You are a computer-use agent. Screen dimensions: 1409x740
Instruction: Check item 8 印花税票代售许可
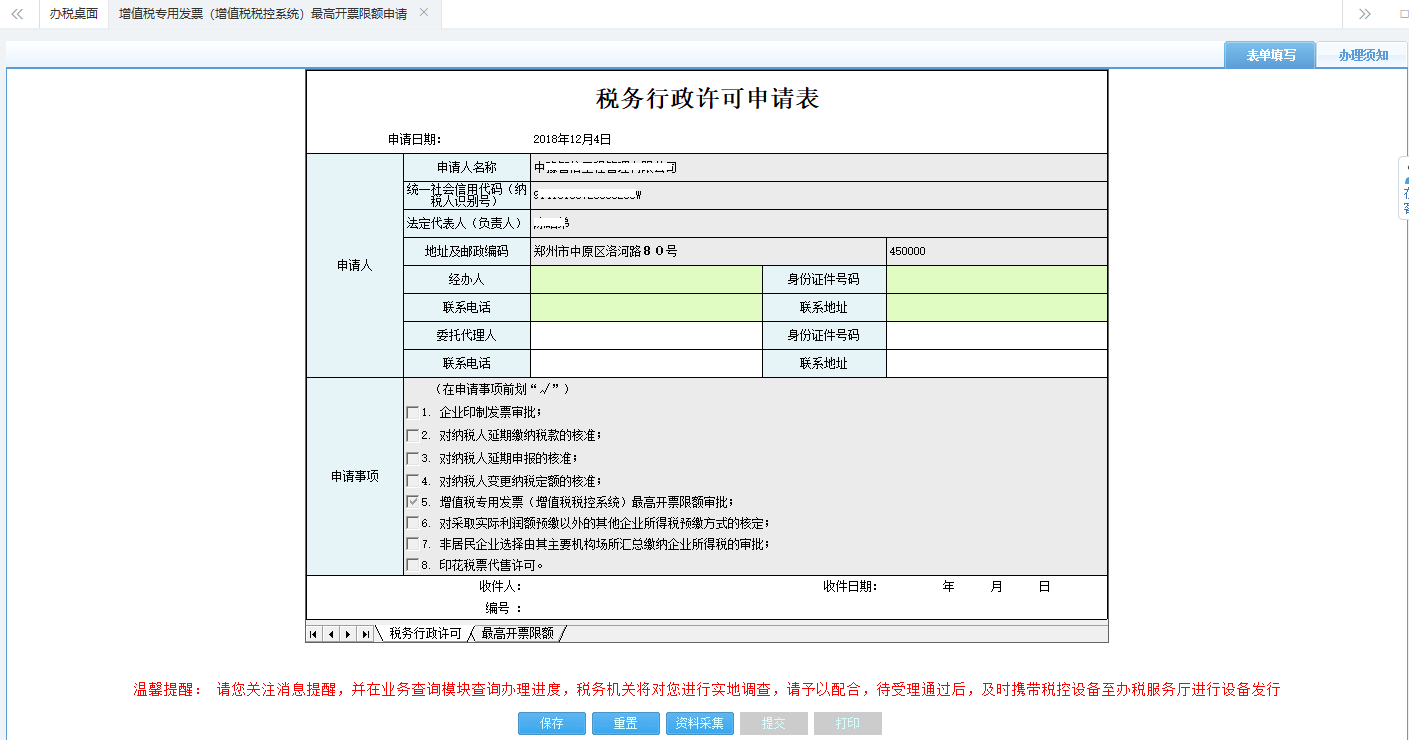[x=413, y=564]
